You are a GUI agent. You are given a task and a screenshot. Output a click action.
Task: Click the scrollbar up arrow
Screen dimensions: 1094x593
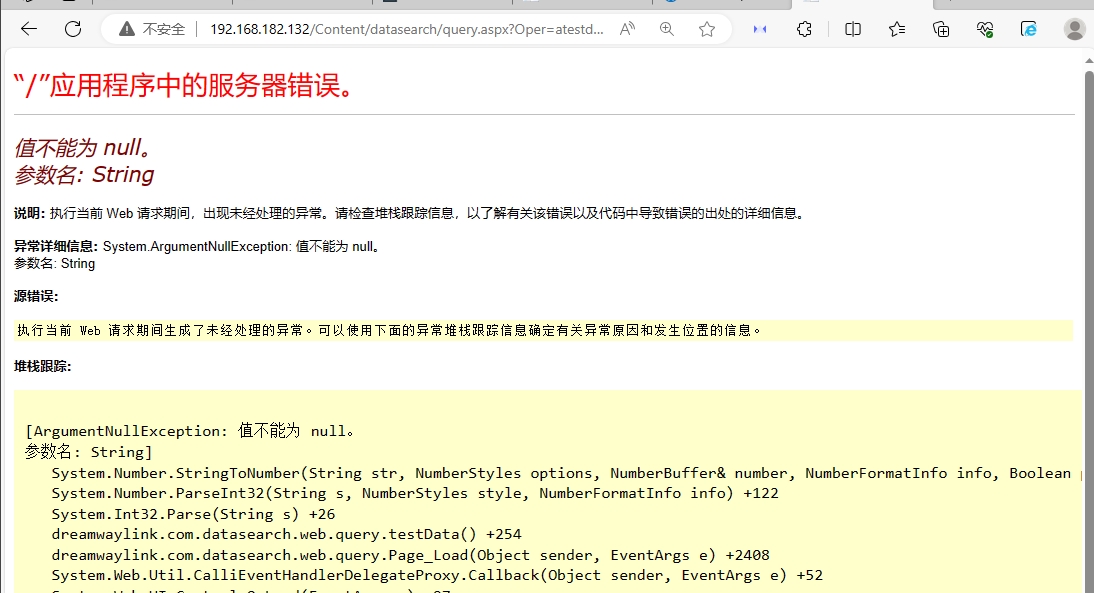[x=1088, y=62]
